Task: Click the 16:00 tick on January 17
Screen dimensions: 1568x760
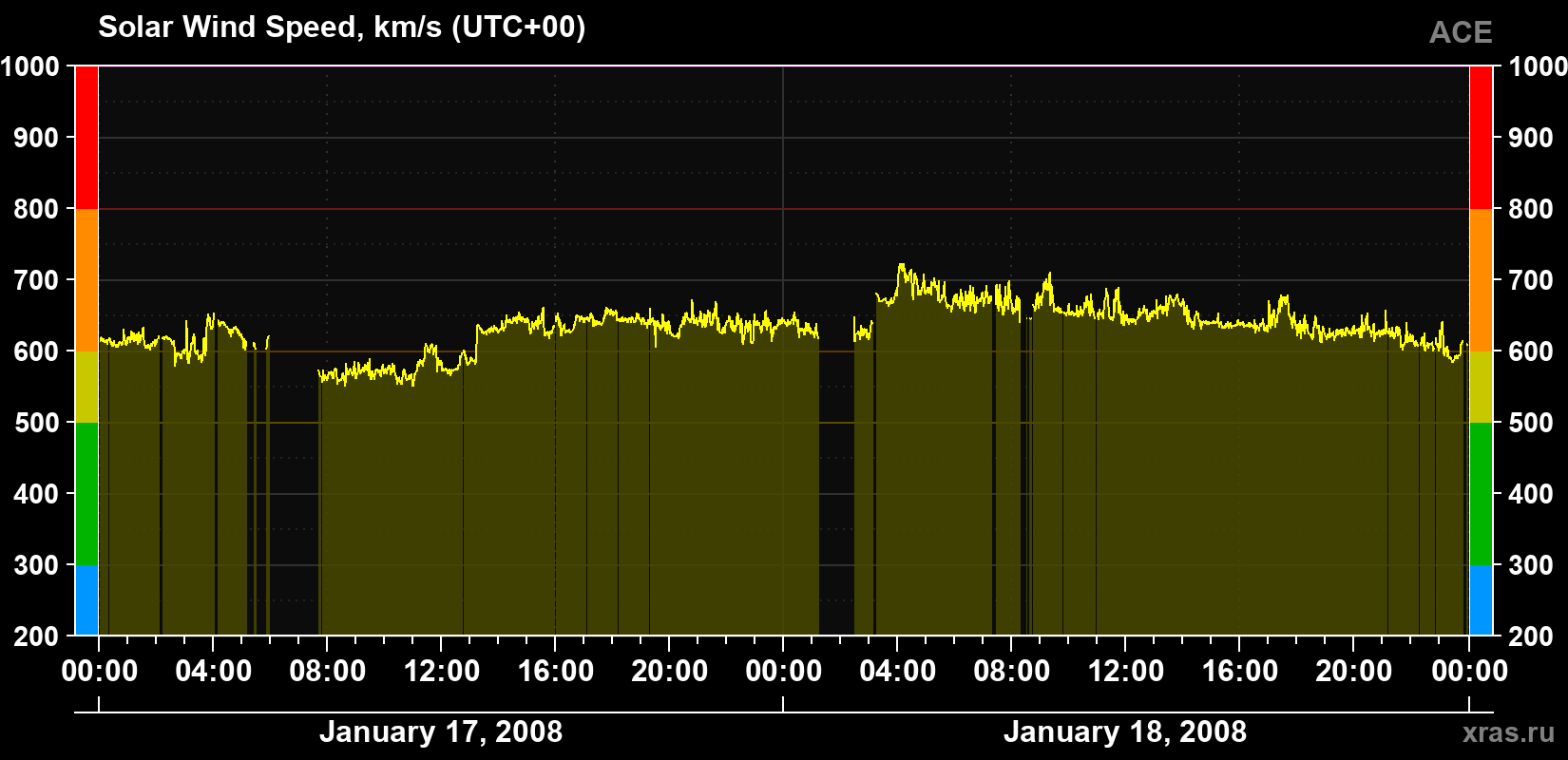Action: 556,671
